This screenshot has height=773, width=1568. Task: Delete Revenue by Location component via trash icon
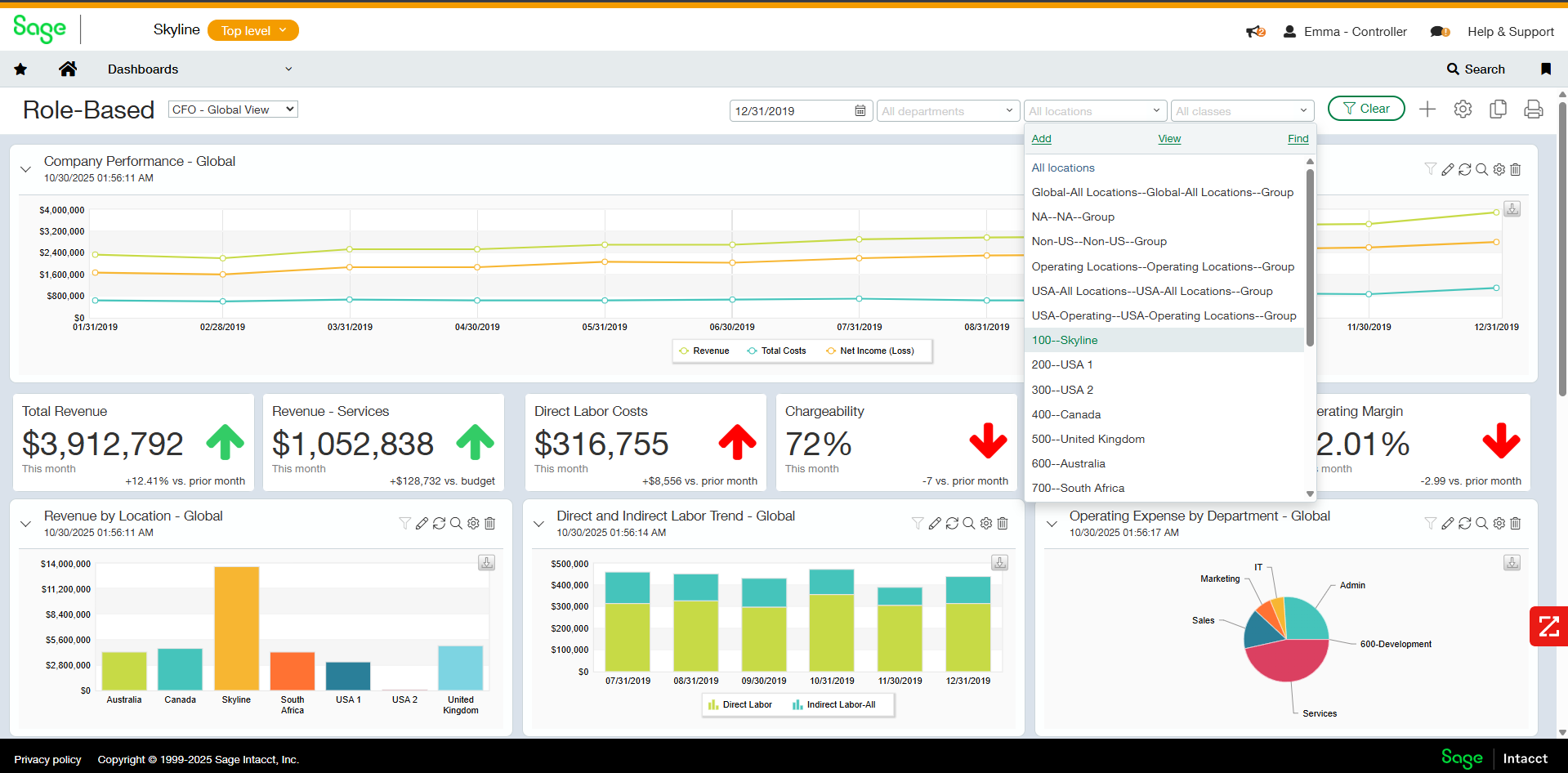click(x=490, y=523)
